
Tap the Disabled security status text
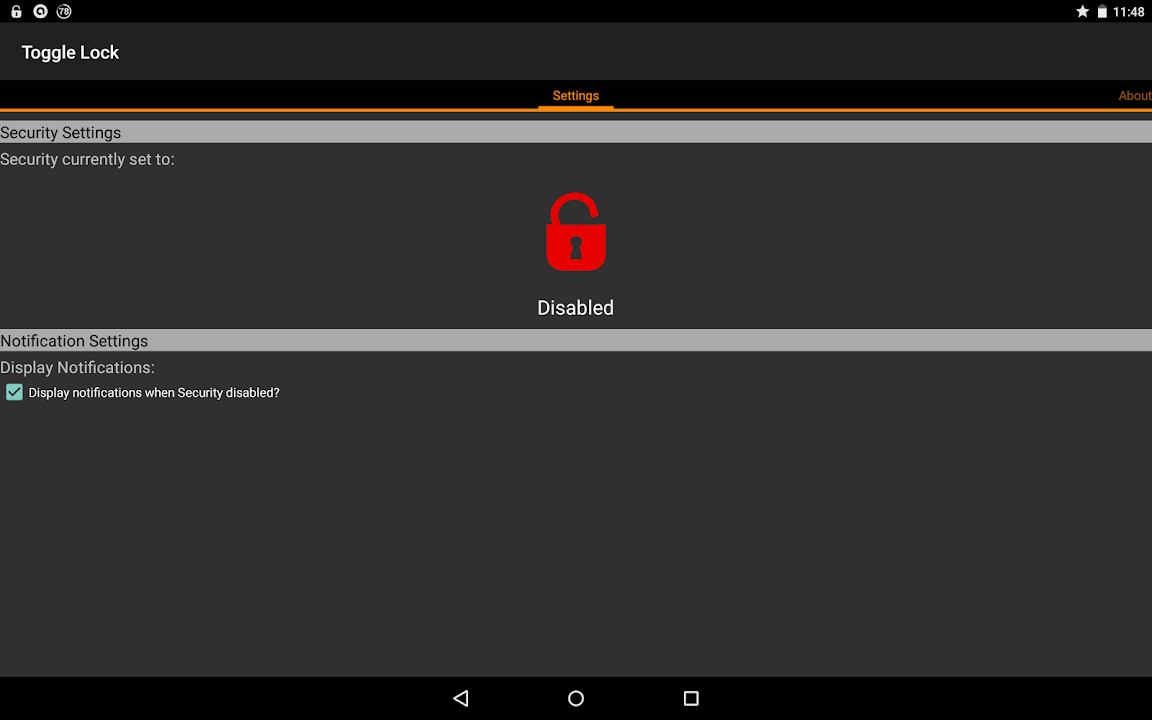(x=575, y=308)
